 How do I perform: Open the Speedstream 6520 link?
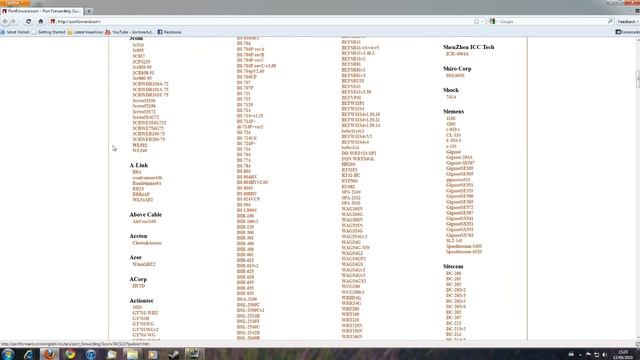tap(464, 252)
